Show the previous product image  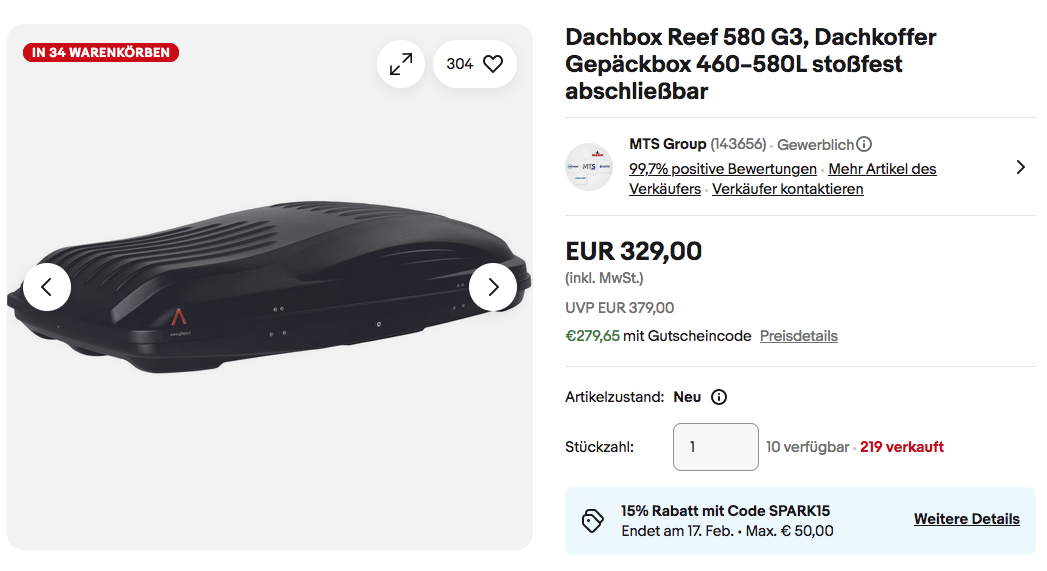(47, 287)
